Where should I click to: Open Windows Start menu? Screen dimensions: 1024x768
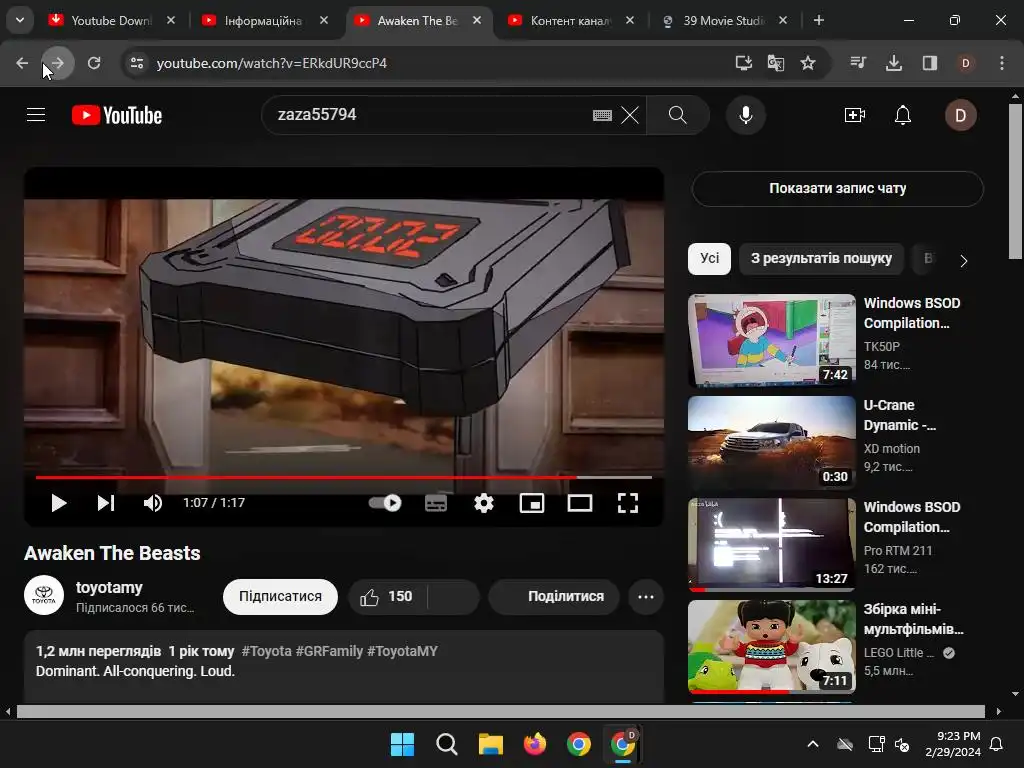402,744
